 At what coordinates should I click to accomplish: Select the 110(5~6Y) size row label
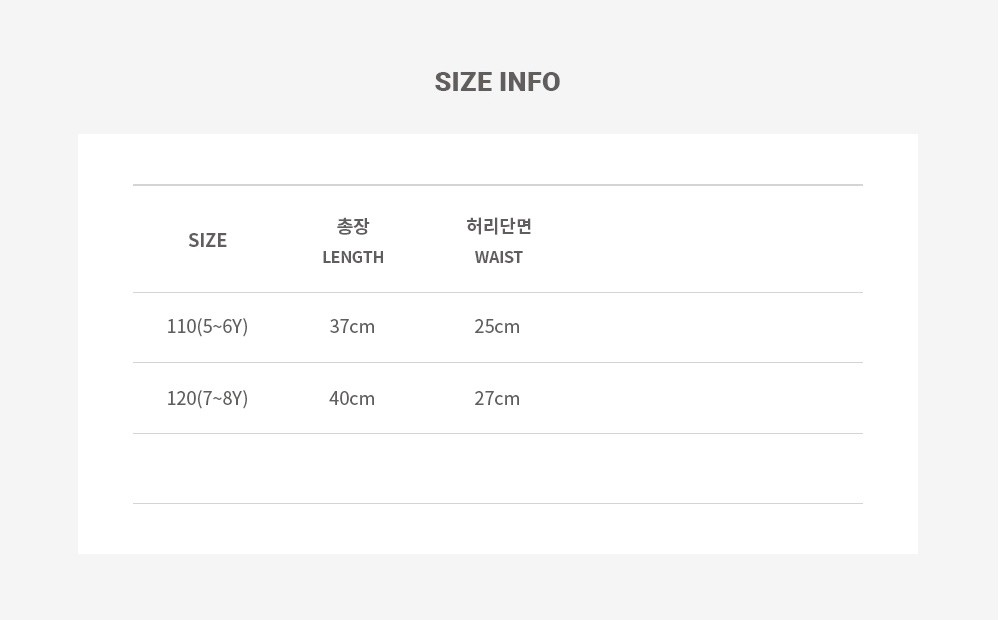(x=207, y=327)
